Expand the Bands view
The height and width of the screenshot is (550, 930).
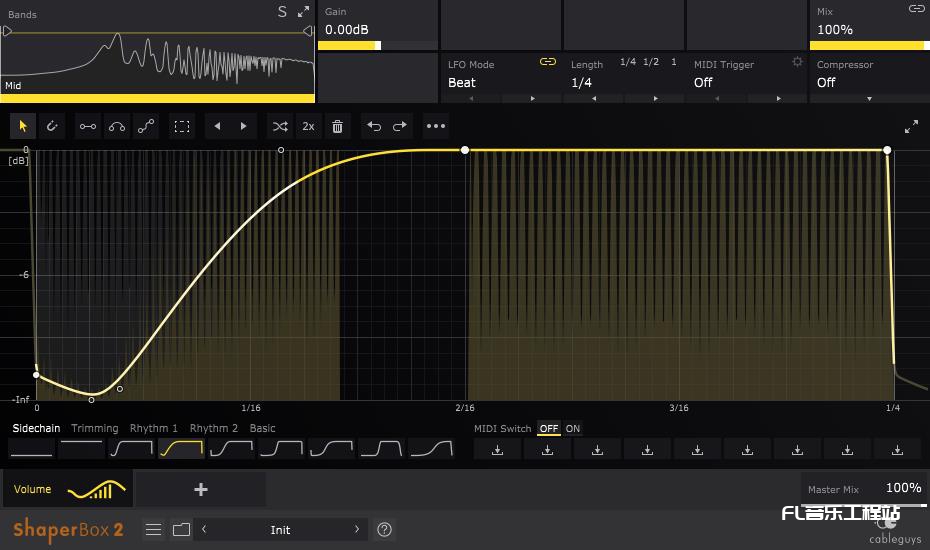[304, 11]
